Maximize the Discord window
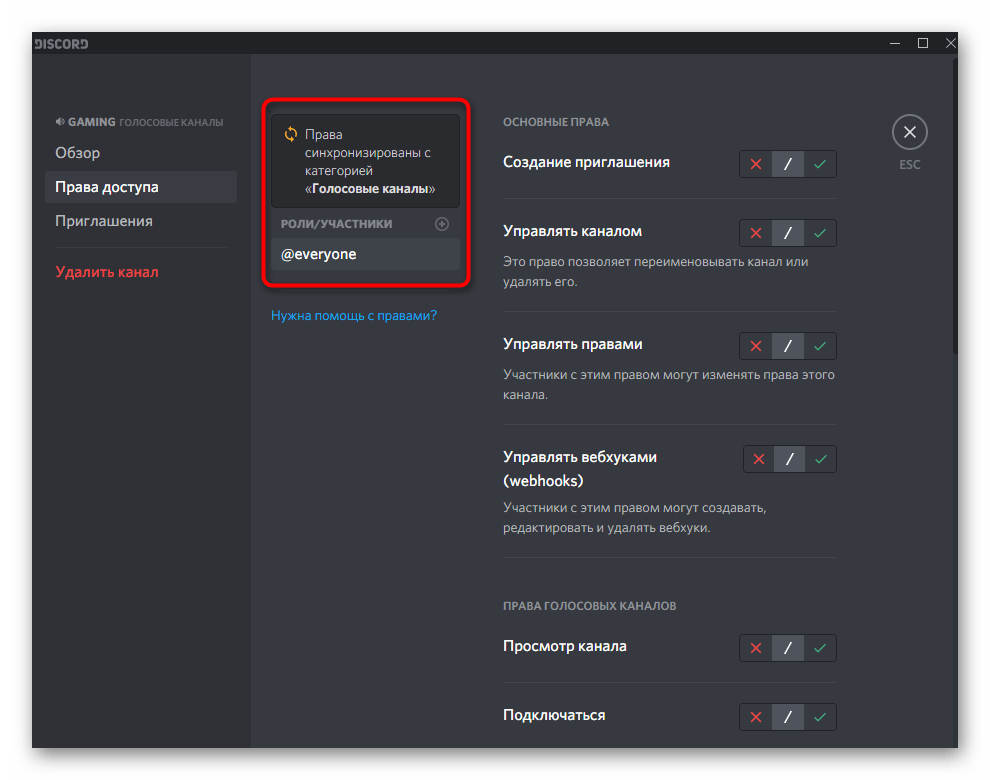Screen dimensions: 990x780 [923, 43]
